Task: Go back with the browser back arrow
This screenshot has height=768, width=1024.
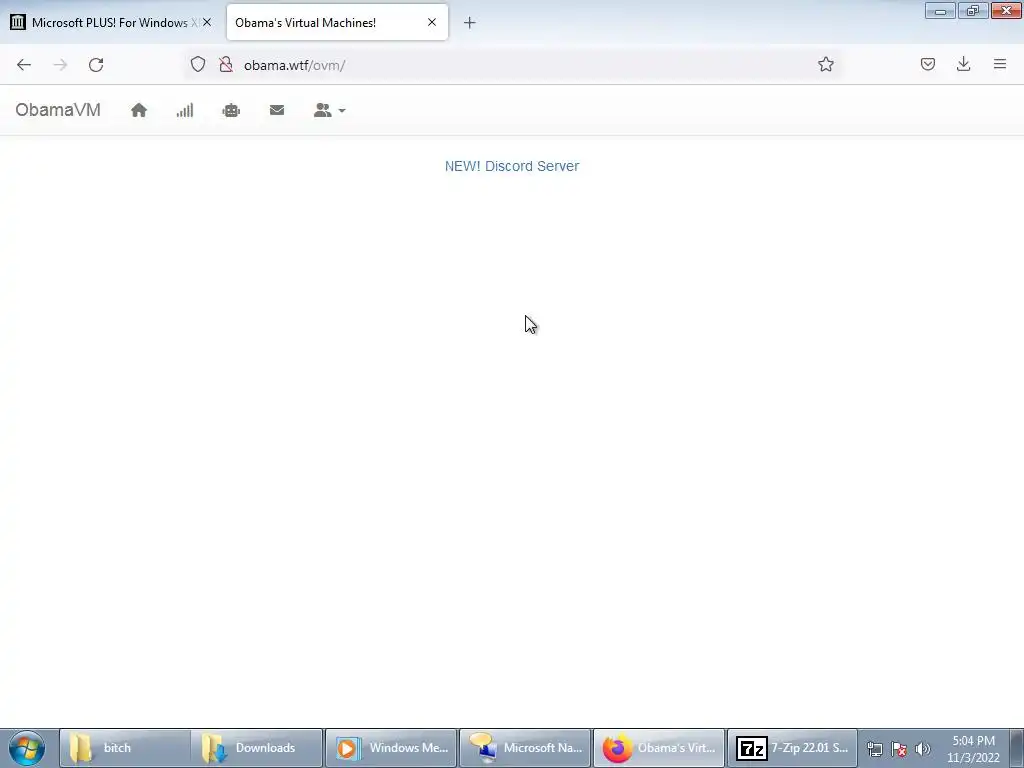Action: [x=24, y=65]
